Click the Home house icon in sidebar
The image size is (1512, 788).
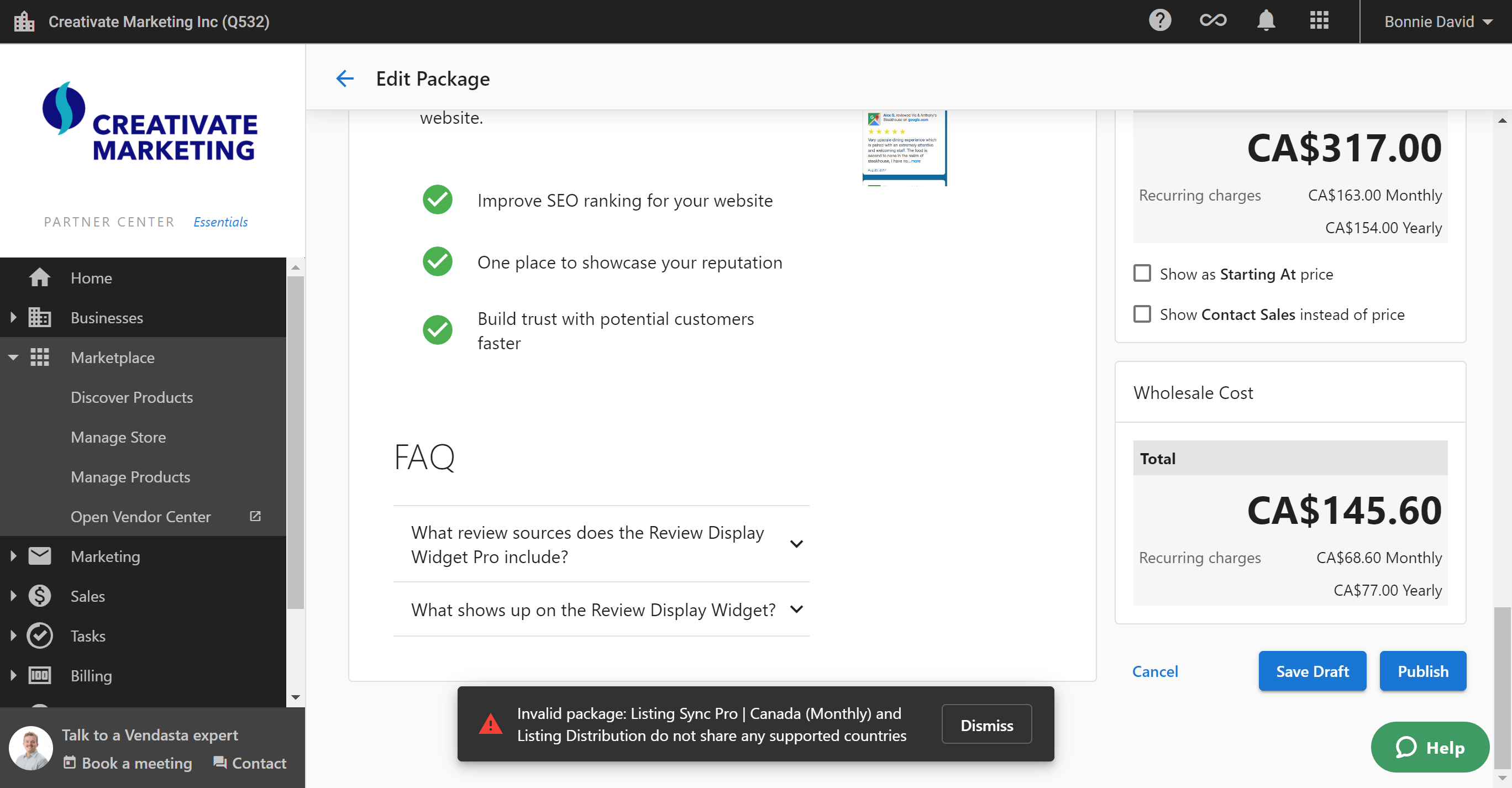(39, 277)
